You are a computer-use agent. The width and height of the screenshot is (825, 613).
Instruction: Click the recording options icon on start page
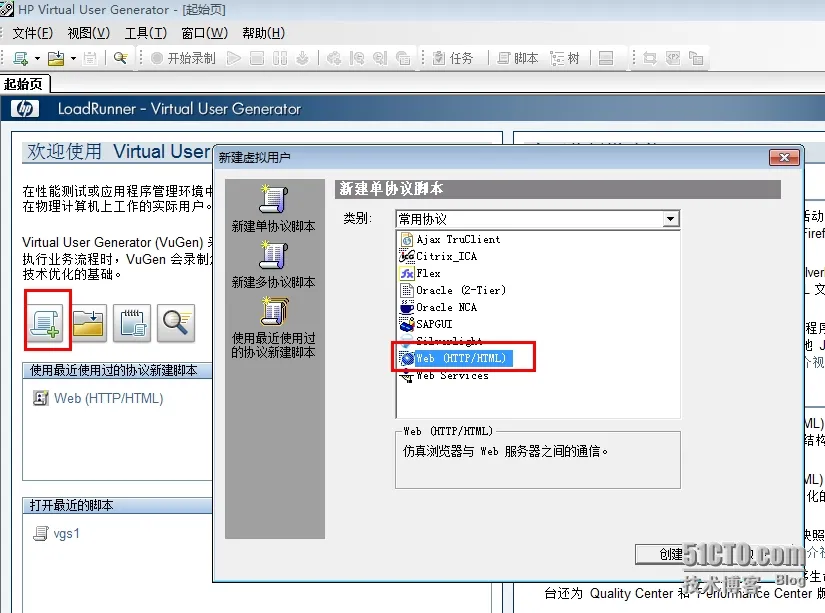pos(132,323)
